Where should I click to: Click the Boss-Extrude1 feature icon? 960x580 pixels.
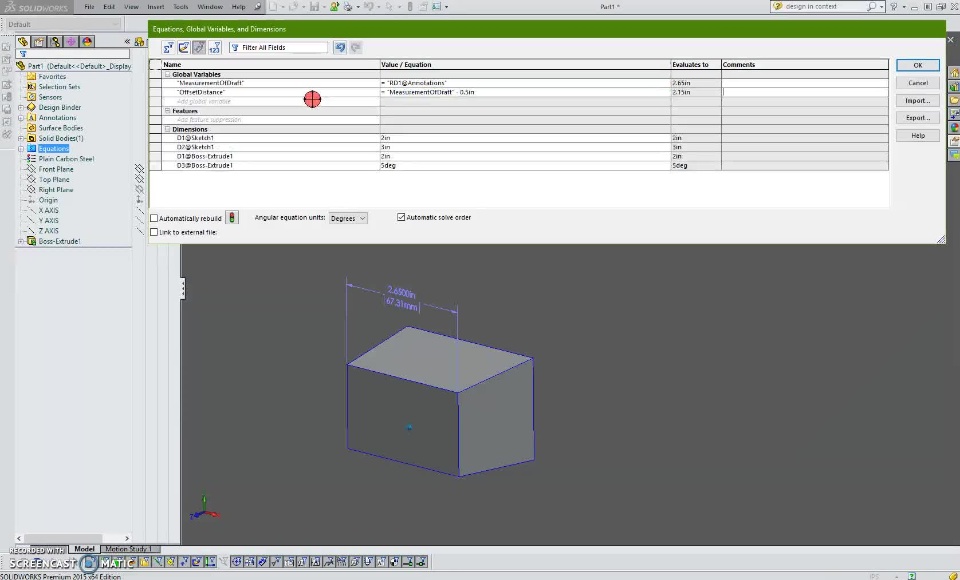(x=32, y=241)
